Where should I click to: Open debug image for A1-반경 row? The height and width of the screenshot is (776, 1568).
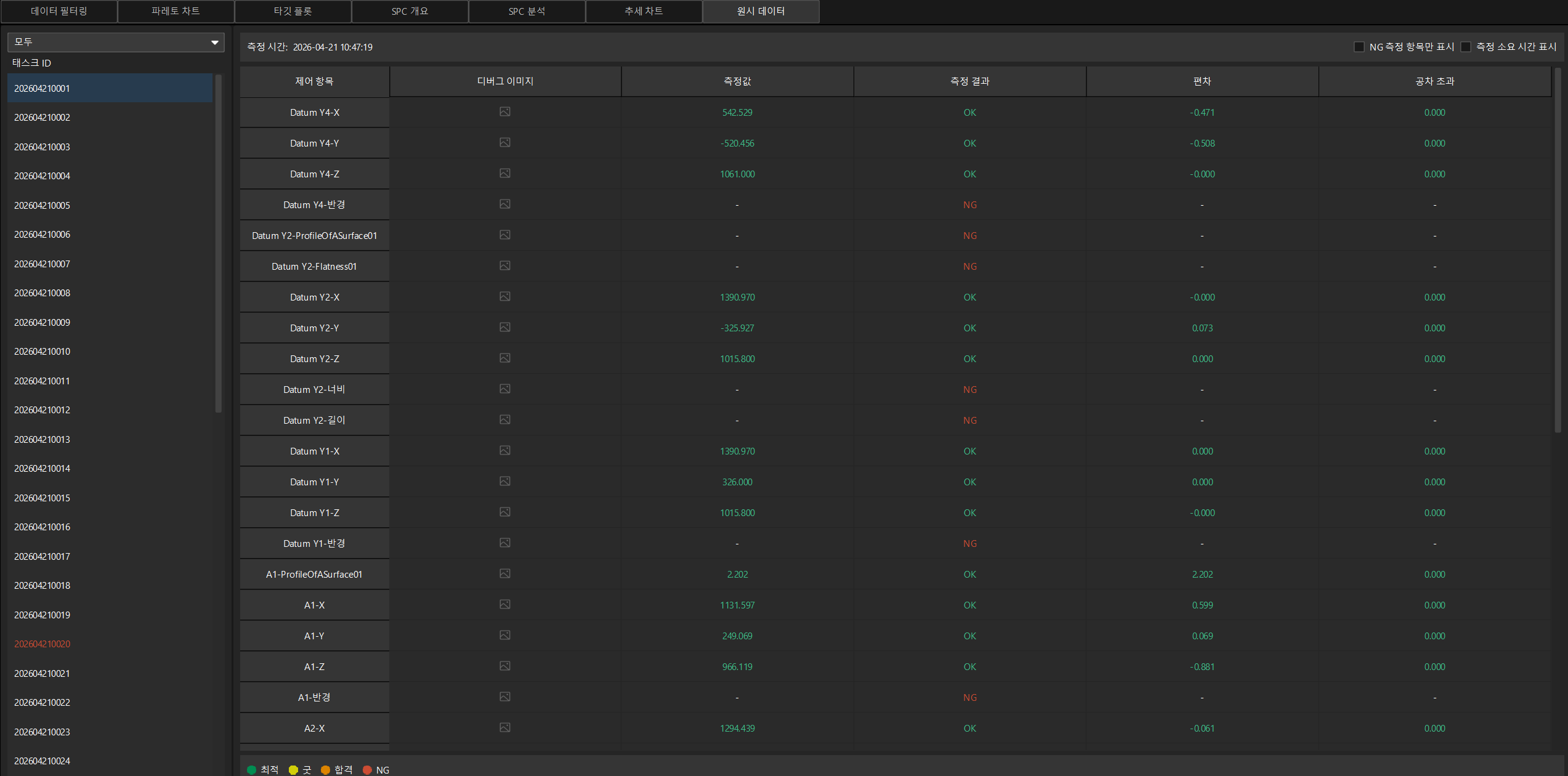click(x=504, y=697)
